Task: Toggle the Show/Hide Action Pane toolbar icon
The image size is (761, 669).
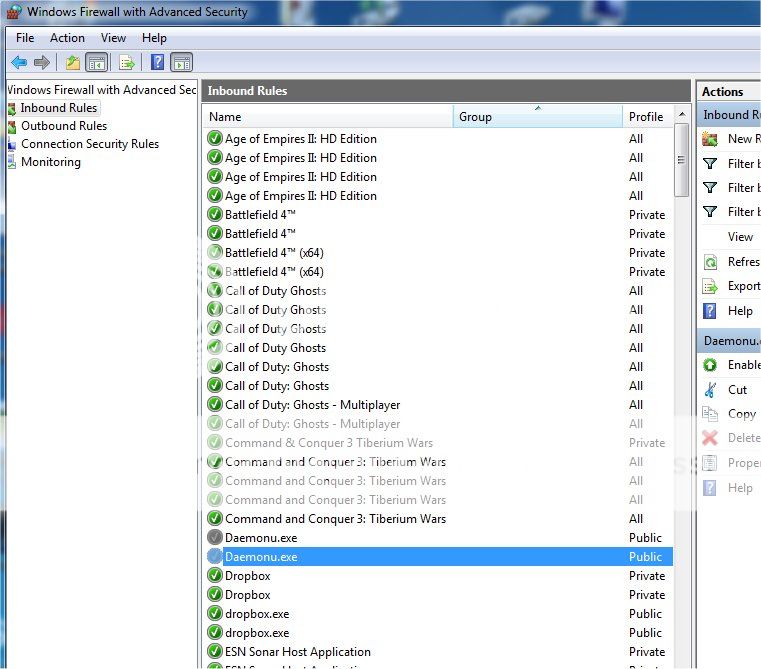Action: click(x=182, y=62)
